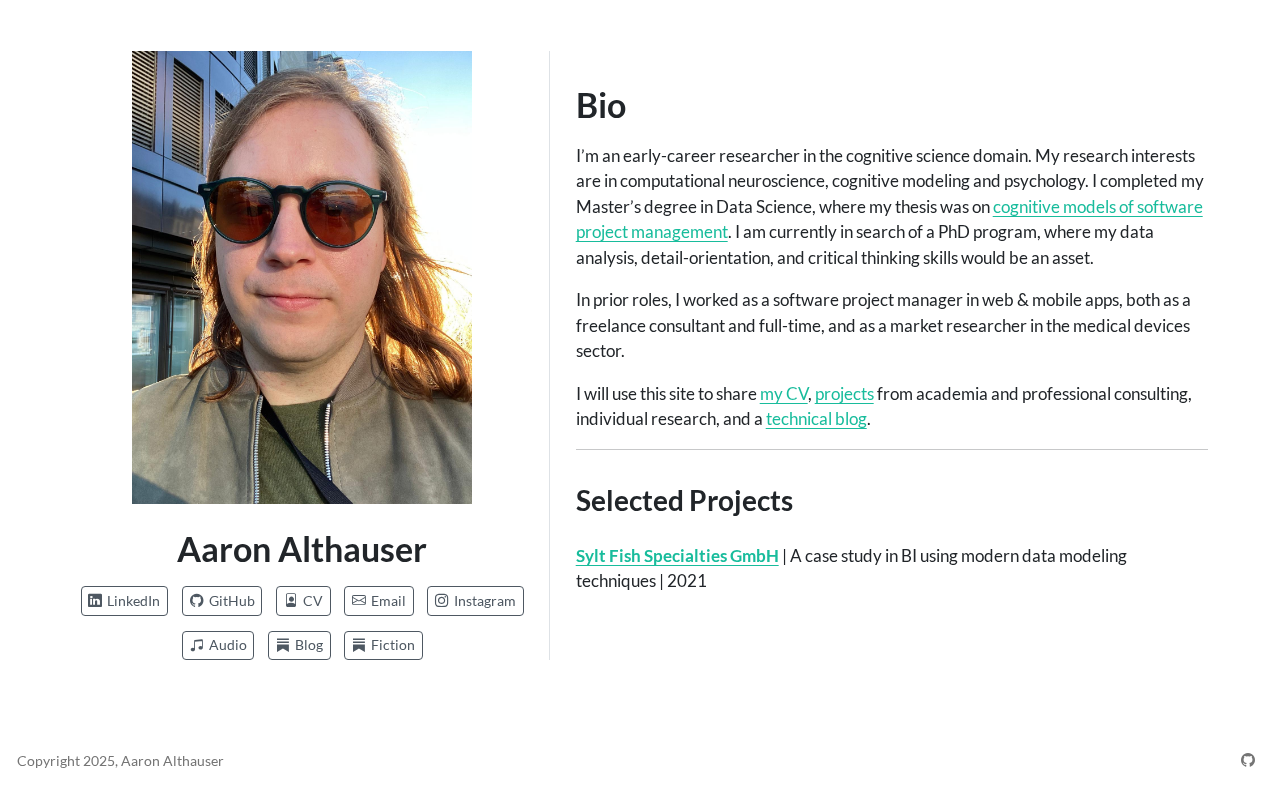This screenshot has height=800, width=1280.
Task: Click the Aaron Althauser name heading
Action: [302, 550]
